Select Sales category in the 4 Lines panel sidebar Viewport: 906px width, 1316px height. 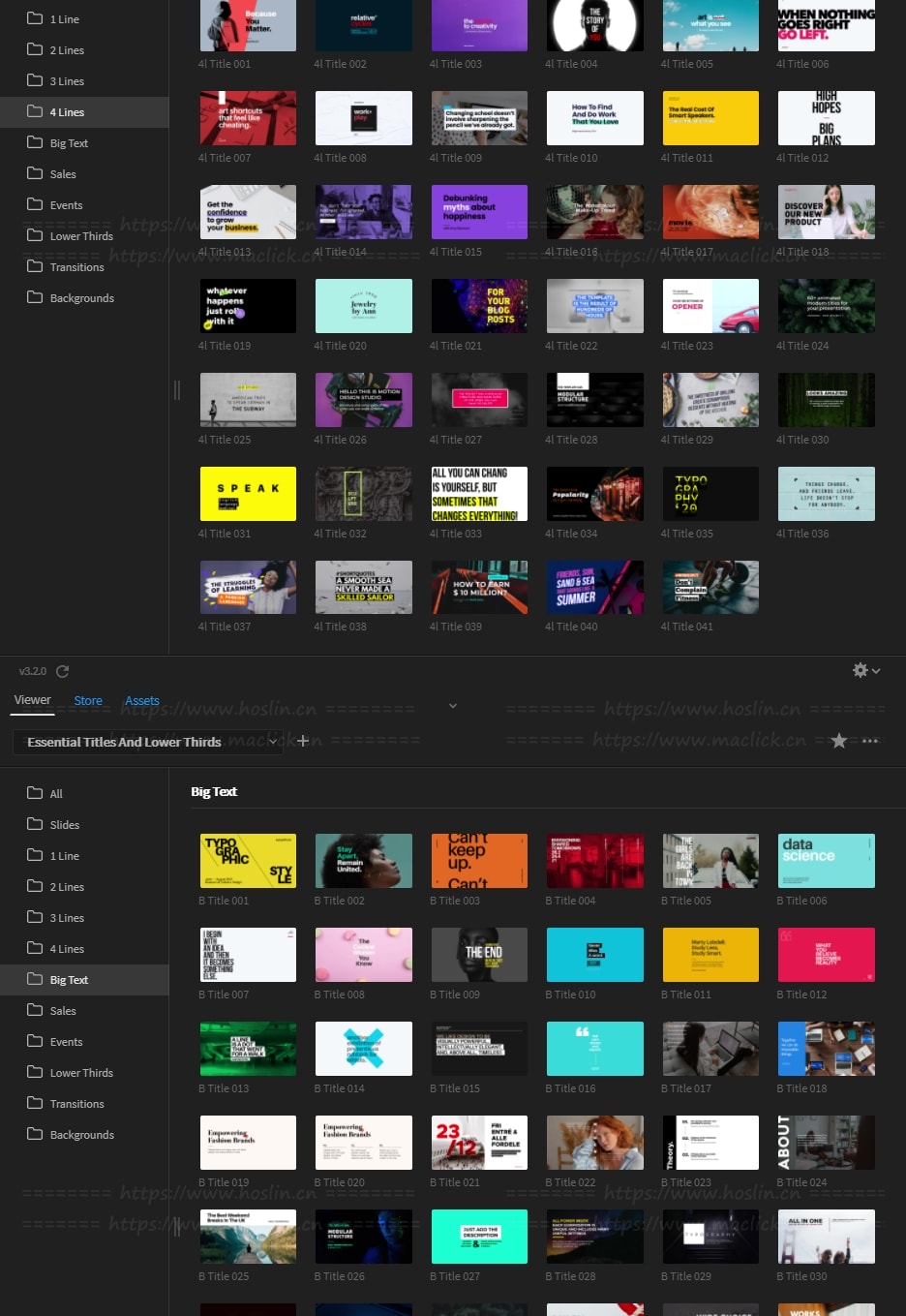tap(84, 173)
